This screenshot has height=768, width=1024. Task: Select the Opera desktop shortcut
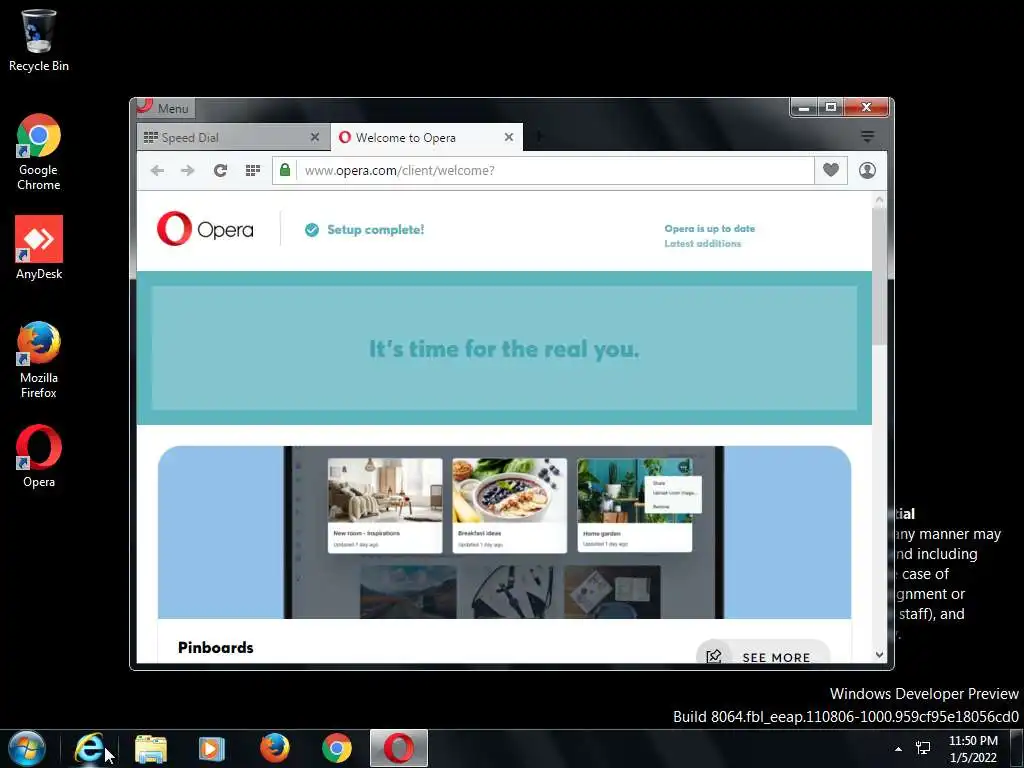pyautogui.click(x=39, y=456)
